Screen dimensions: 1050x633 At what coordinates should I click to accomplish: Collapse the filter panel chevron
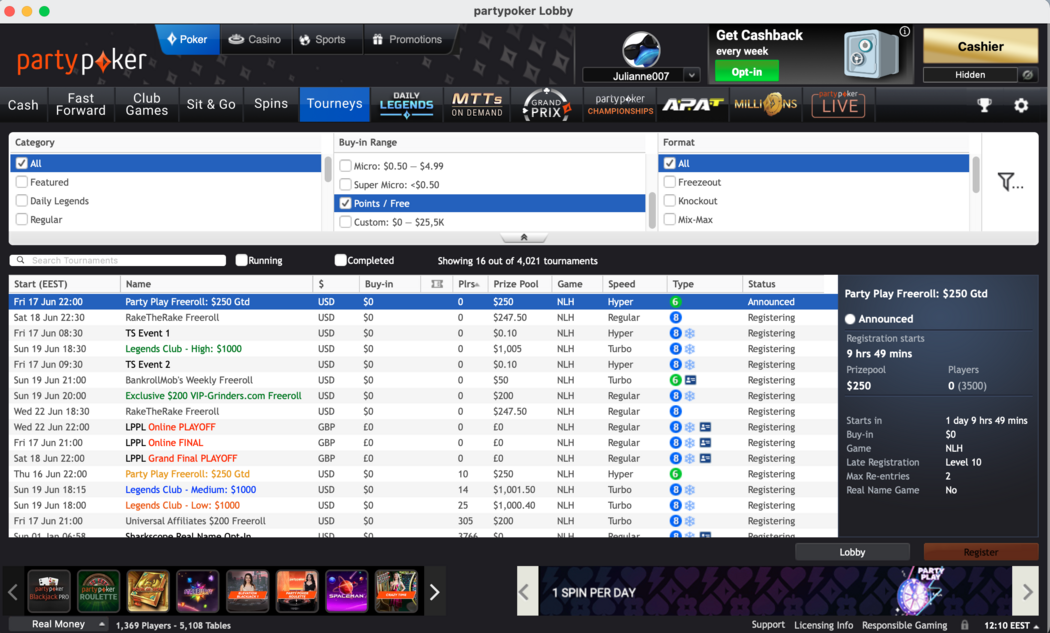pyautogui.click(x=524, y=237)
